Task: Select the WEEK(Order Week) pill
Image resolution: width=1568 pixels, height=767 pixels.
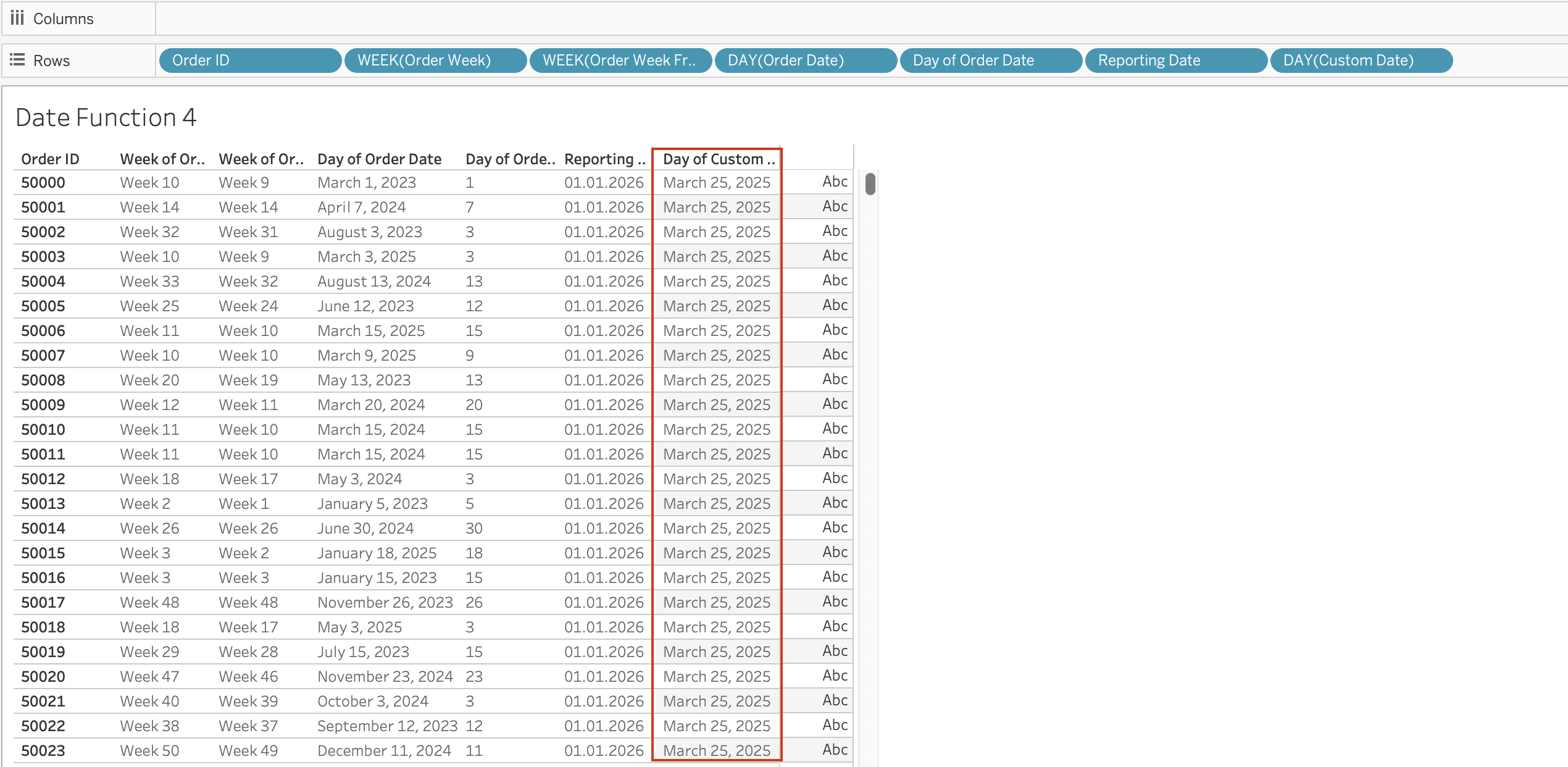Action: (x=435, y=60)
